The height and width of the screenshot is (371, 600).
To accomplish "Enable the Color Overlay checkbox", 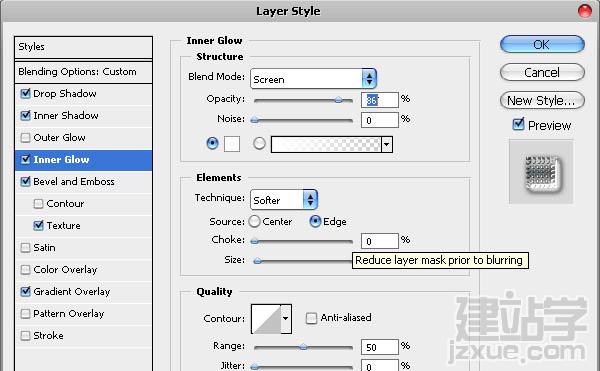I will [x=25, y=270].
